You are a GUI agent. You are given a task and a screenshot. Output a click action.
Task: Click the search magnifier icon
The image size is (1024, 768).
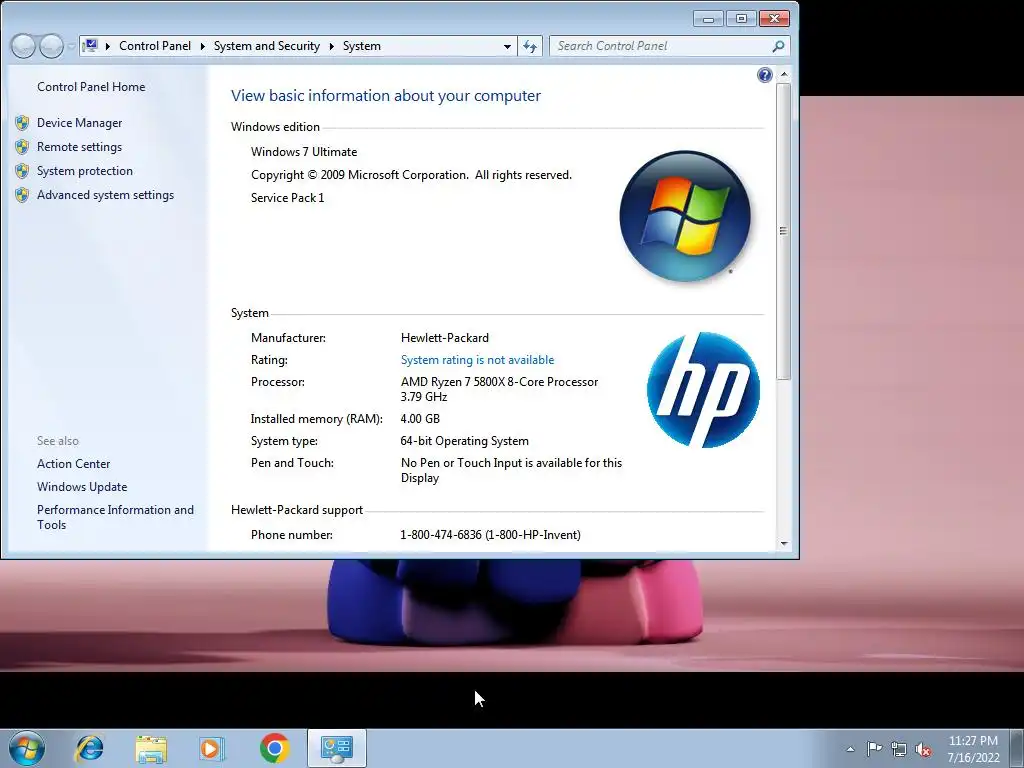tap(778, 46)
